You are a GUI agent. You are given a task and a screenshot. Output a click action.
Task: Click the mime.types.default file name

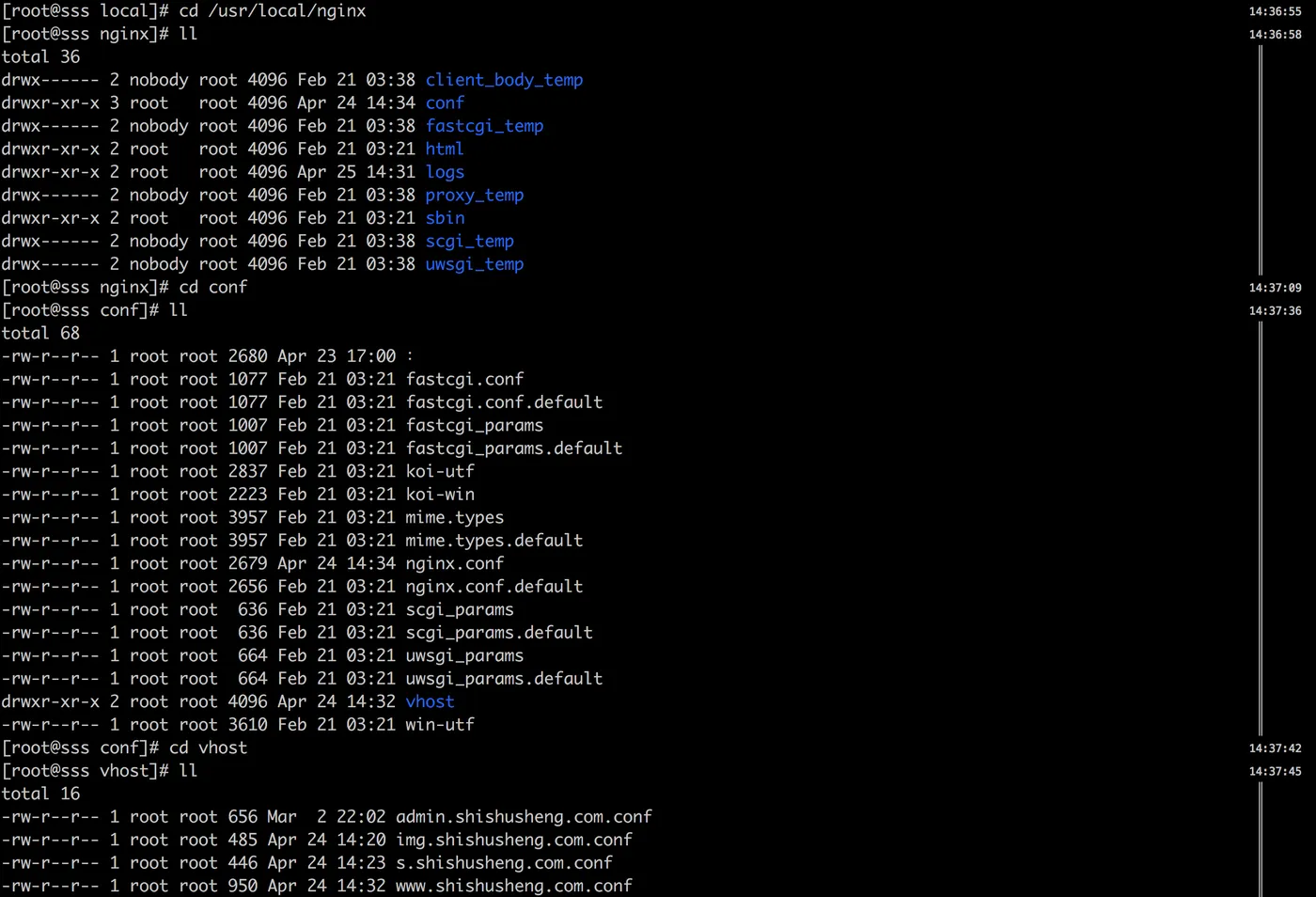[x=494, y=541]
